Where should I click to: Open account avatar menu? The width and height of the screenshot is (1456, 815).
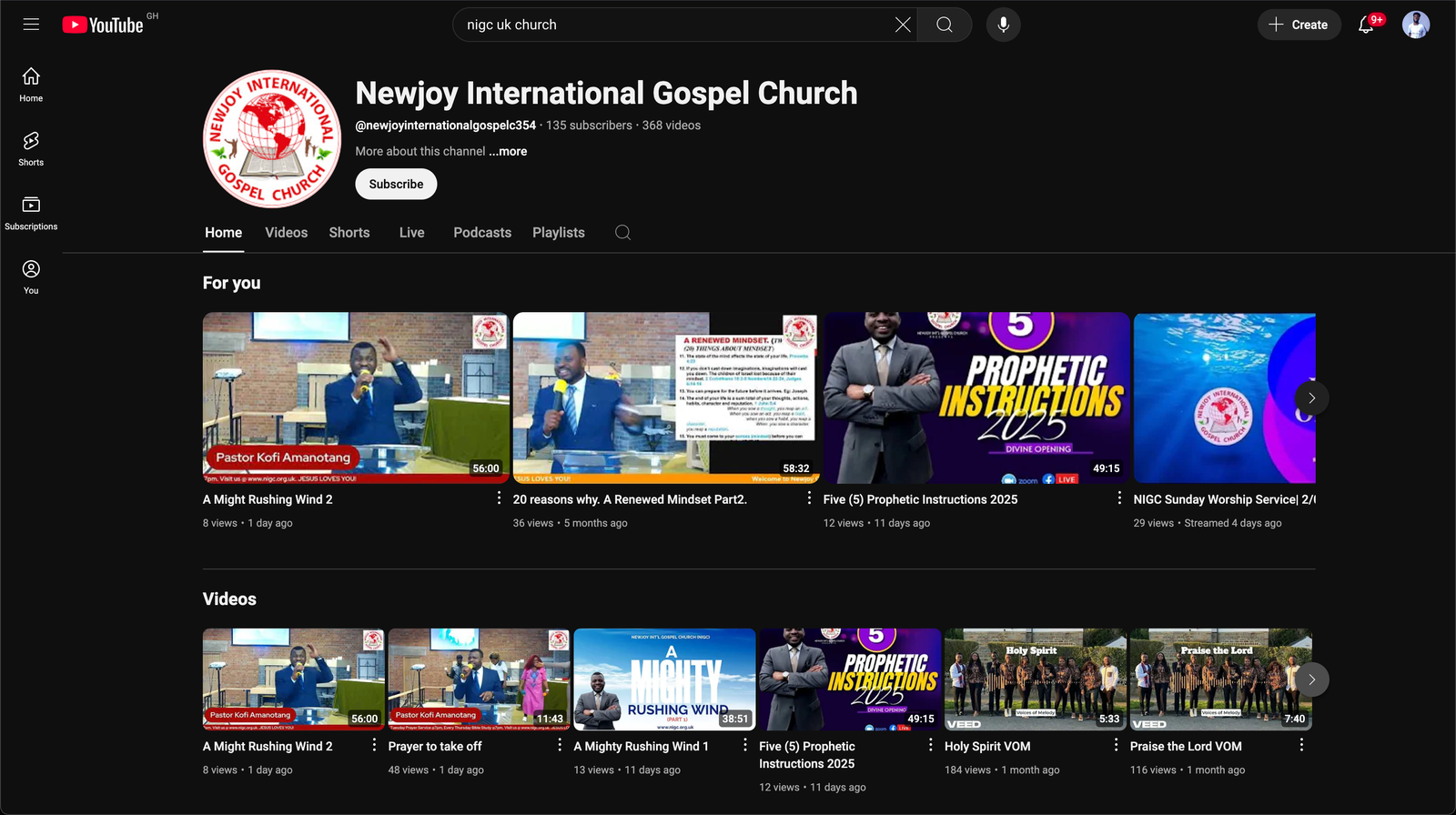1416,25
